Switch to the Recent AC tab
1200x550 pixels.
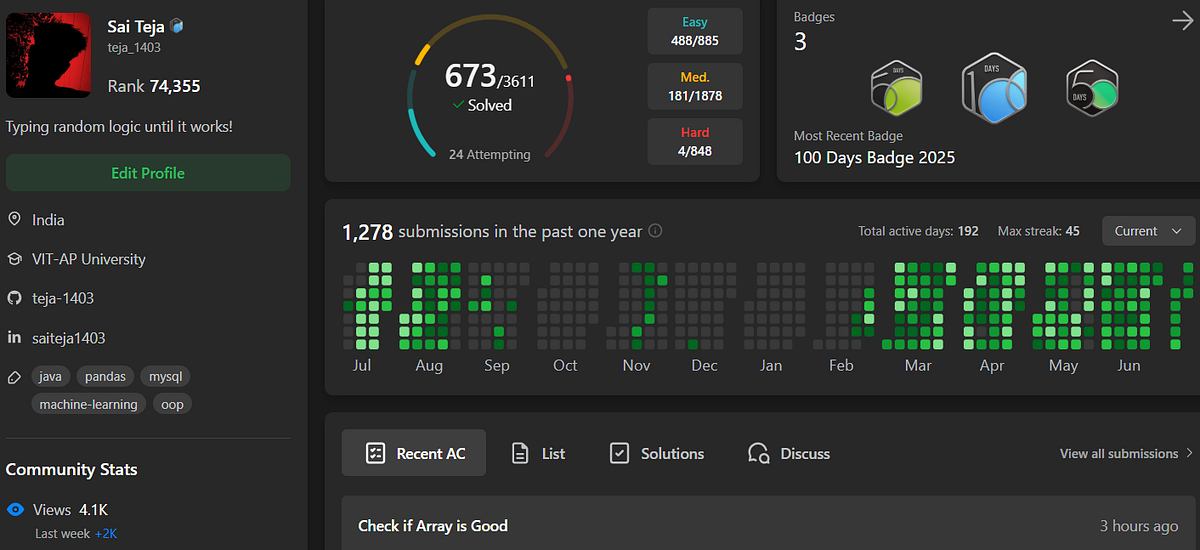(414, 453)
